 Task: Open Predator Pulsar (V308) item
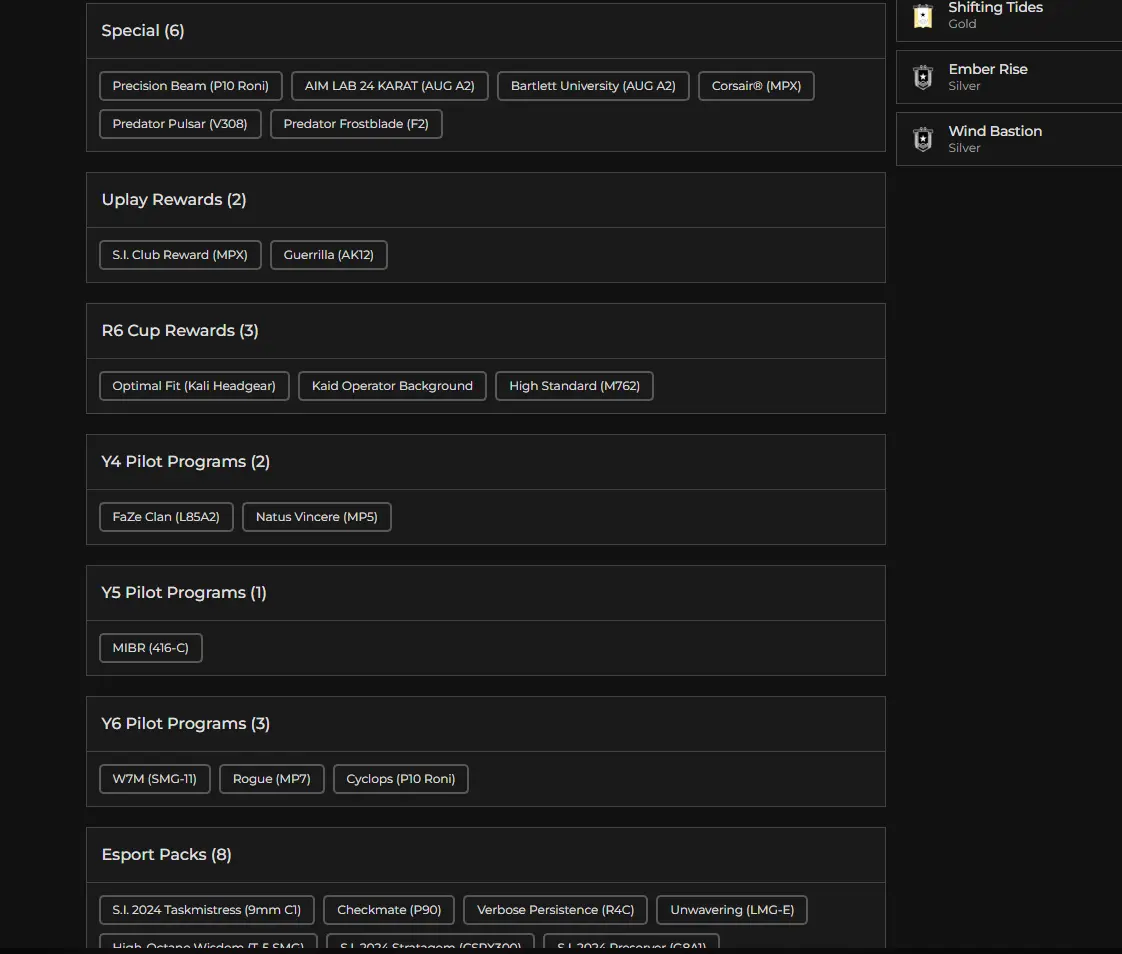(x=180, y=124)
